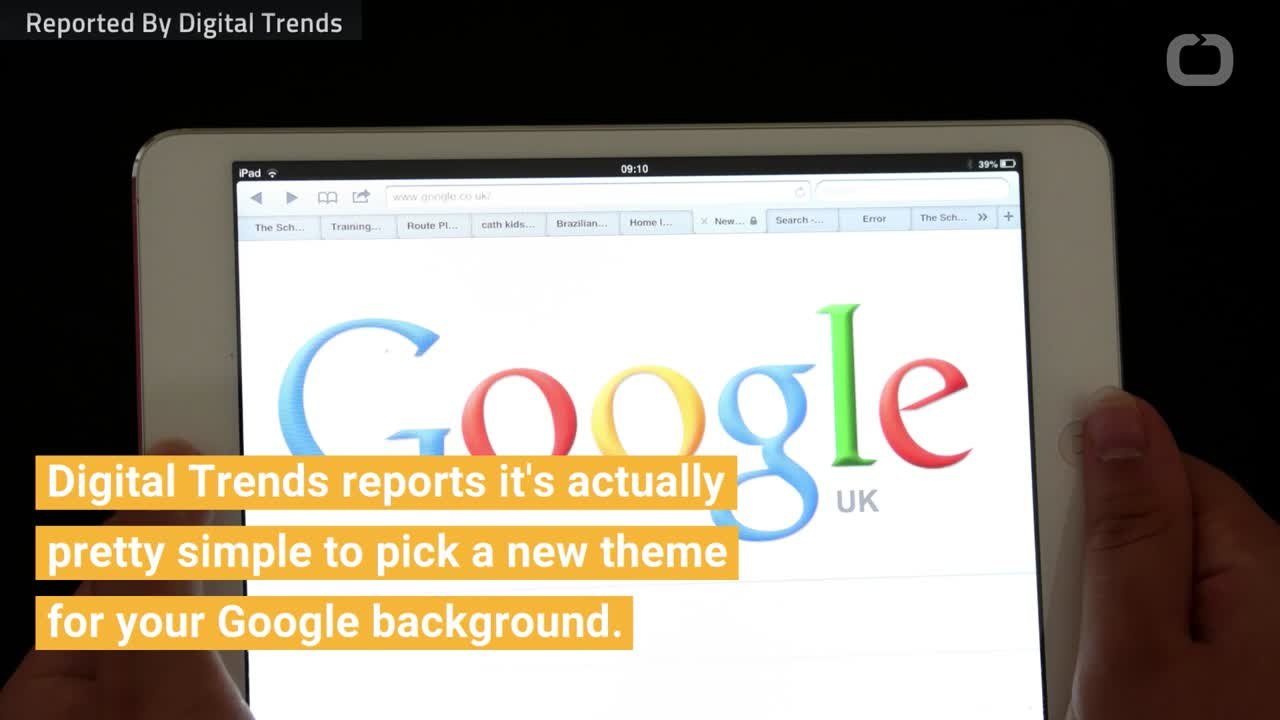Go back with Safari's back arrow
1280x720 pixels.
[x=256, y=198]
